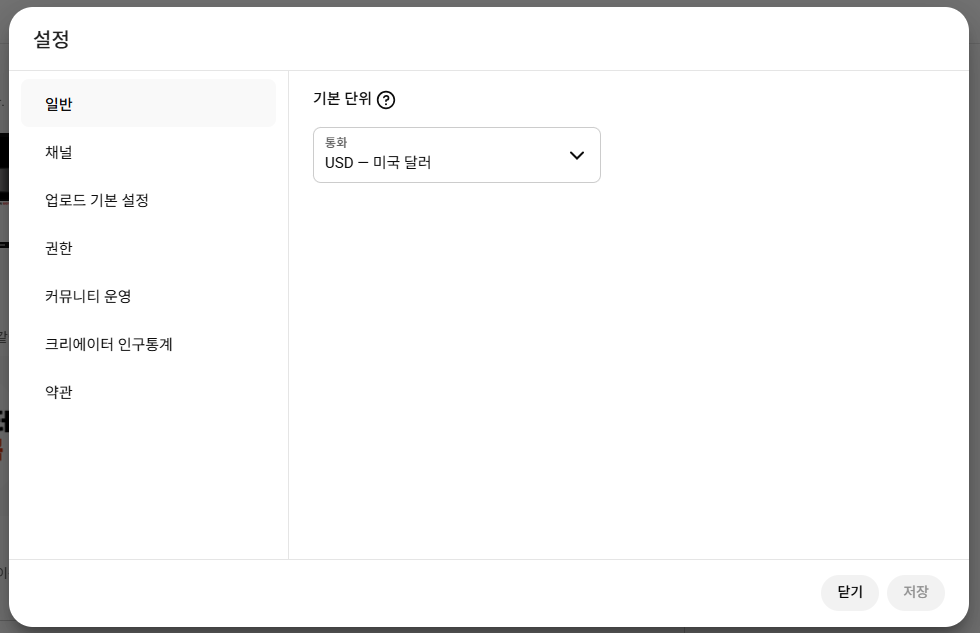This screenshot has height=633, width=980.
Task: Click the help icon beside 기본 단위
Action: pyautogui.click(x=386, y=100)
